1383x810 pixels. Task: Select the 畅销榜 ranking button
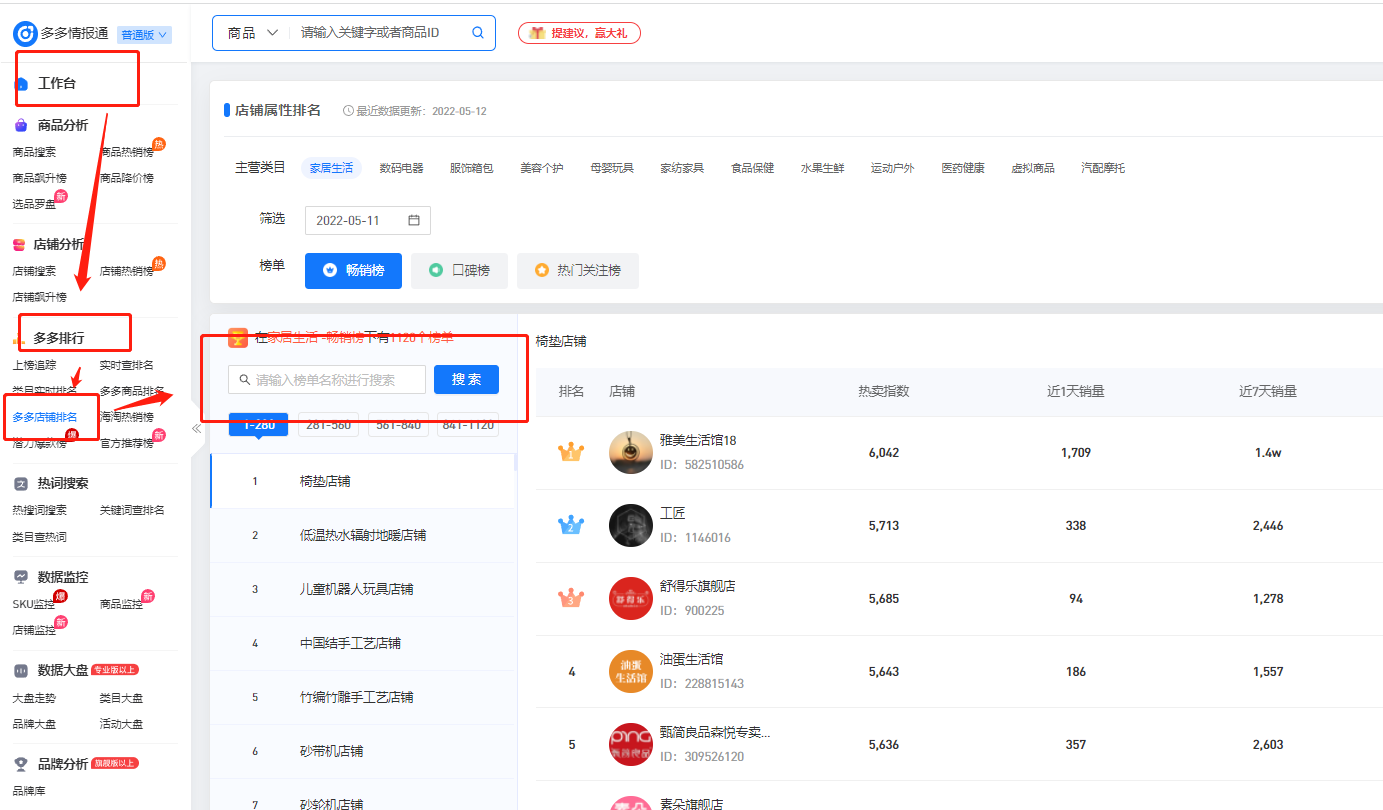point(353,270)
